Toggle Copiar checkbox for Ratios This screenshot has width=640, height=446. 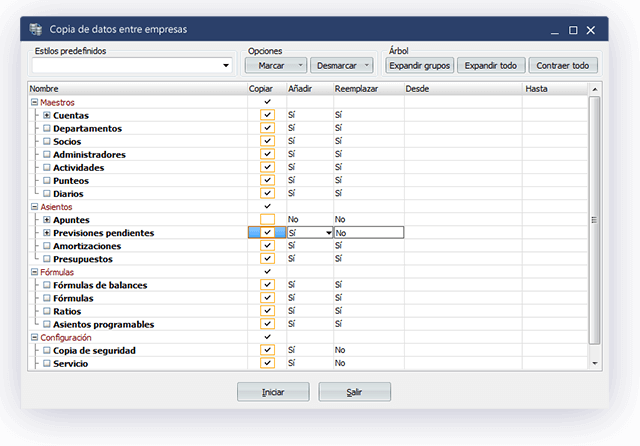[x=267, y=311]
